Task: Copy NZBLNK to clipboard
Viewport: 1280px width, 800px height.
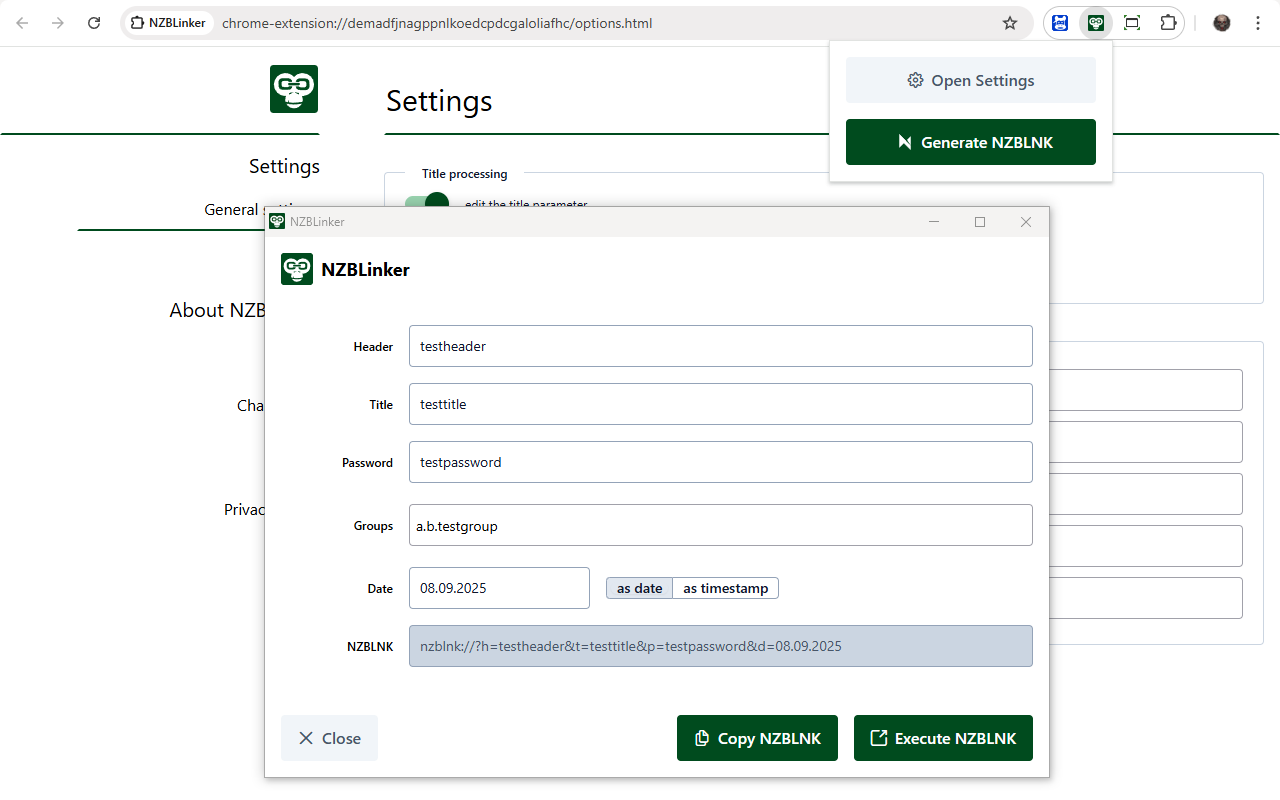Action: click(757, 738)
